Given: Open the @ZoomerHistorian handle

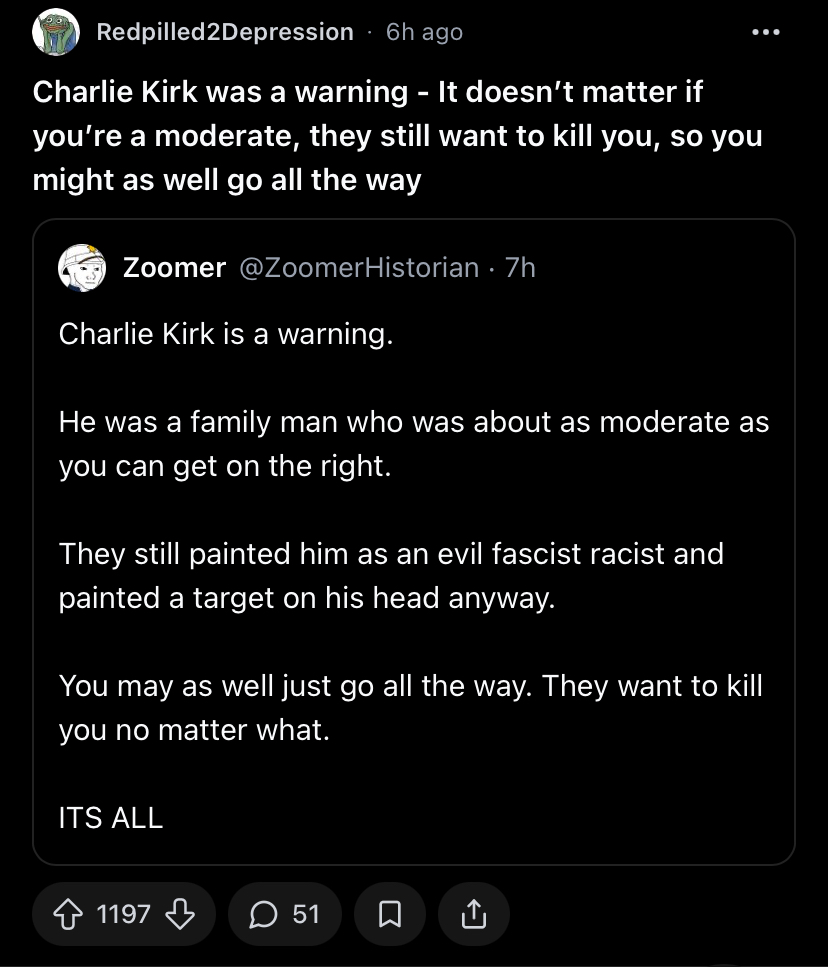Looking at the screenshot, I should [359, 268].
